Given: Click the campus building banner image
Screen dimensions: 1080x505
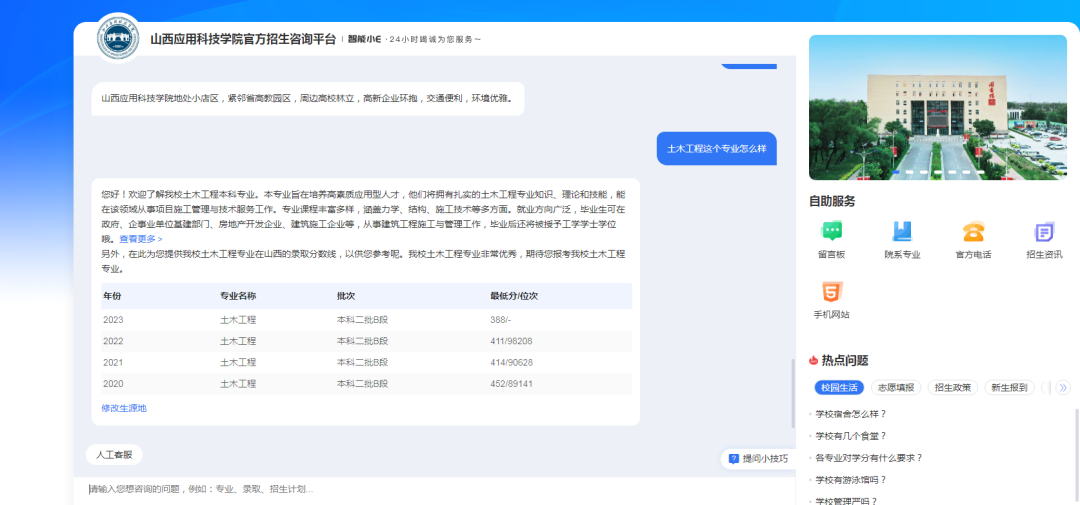Looking at the screenshot, I should [x=937, y=107].
